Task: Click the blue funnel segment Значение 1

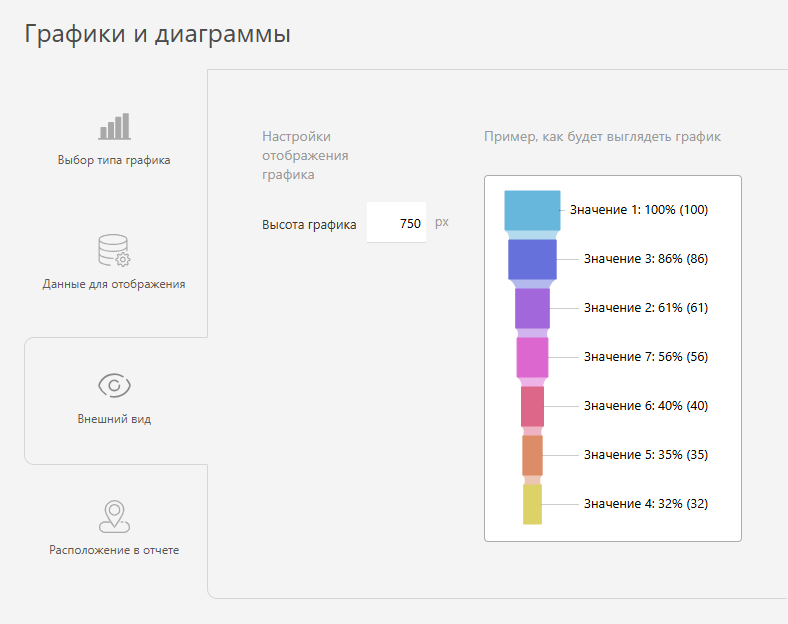Action: 532,211
